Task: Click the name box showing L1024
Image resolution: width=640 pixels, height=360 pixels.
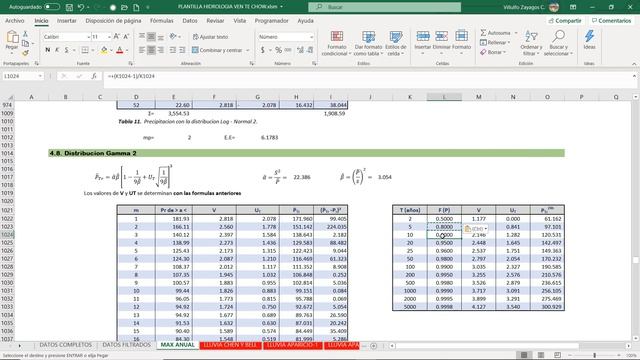Action: pos(22,76)
